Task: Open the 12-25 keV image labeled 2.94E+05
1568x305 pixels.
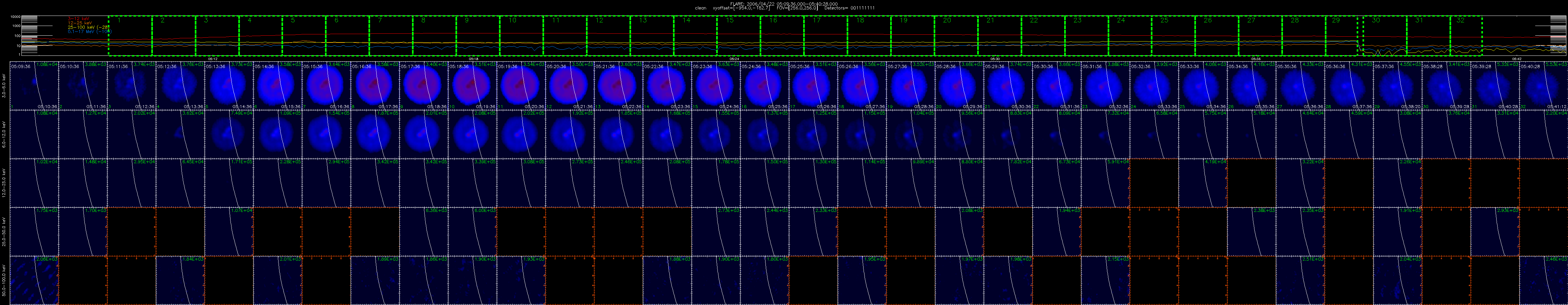Action: [x=326, y=183]
